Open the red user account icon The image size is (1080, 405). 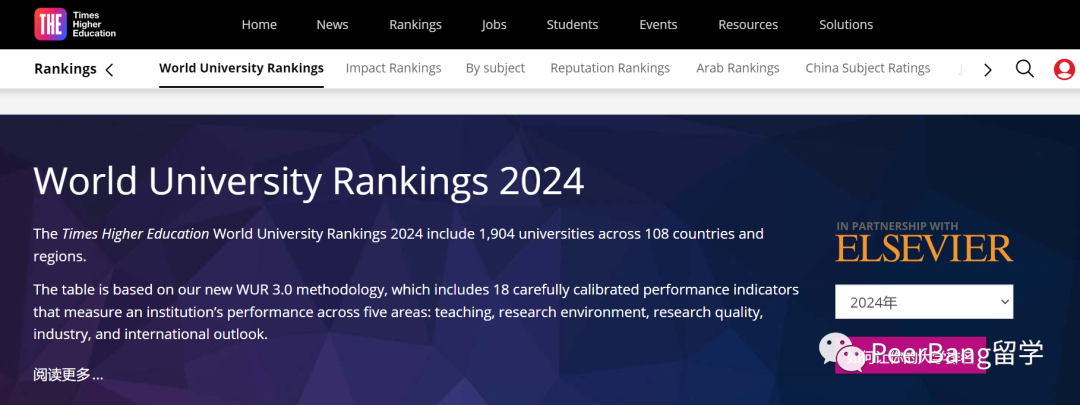[1064, 69]
